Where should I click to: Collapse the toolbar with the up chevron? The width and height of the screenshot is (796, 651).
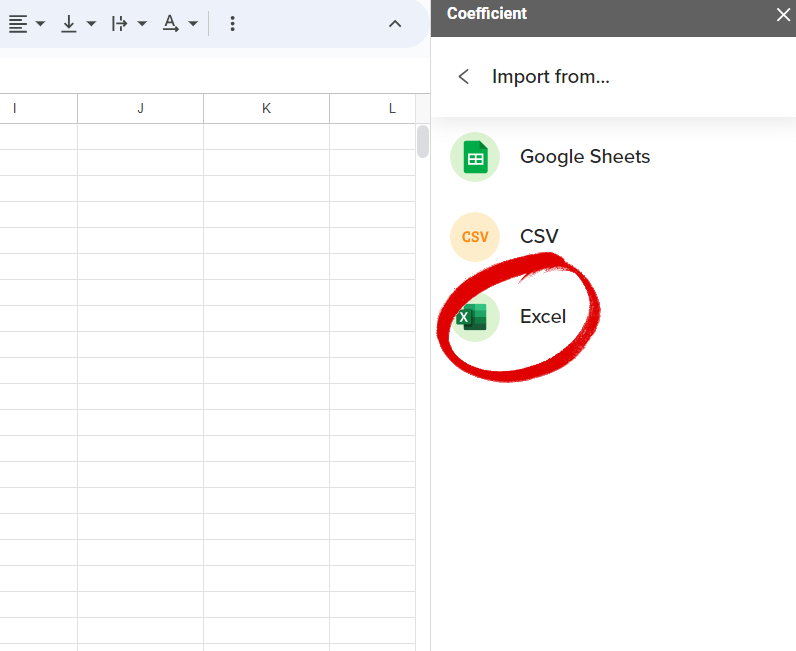[x=395, y=24]
